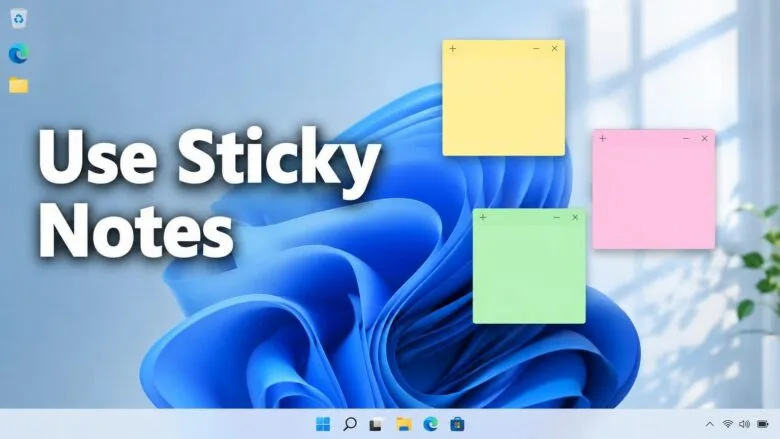The image size is (780, 439).
Task: Click inside the yellow note text area
Action: [x=503, y=106]
